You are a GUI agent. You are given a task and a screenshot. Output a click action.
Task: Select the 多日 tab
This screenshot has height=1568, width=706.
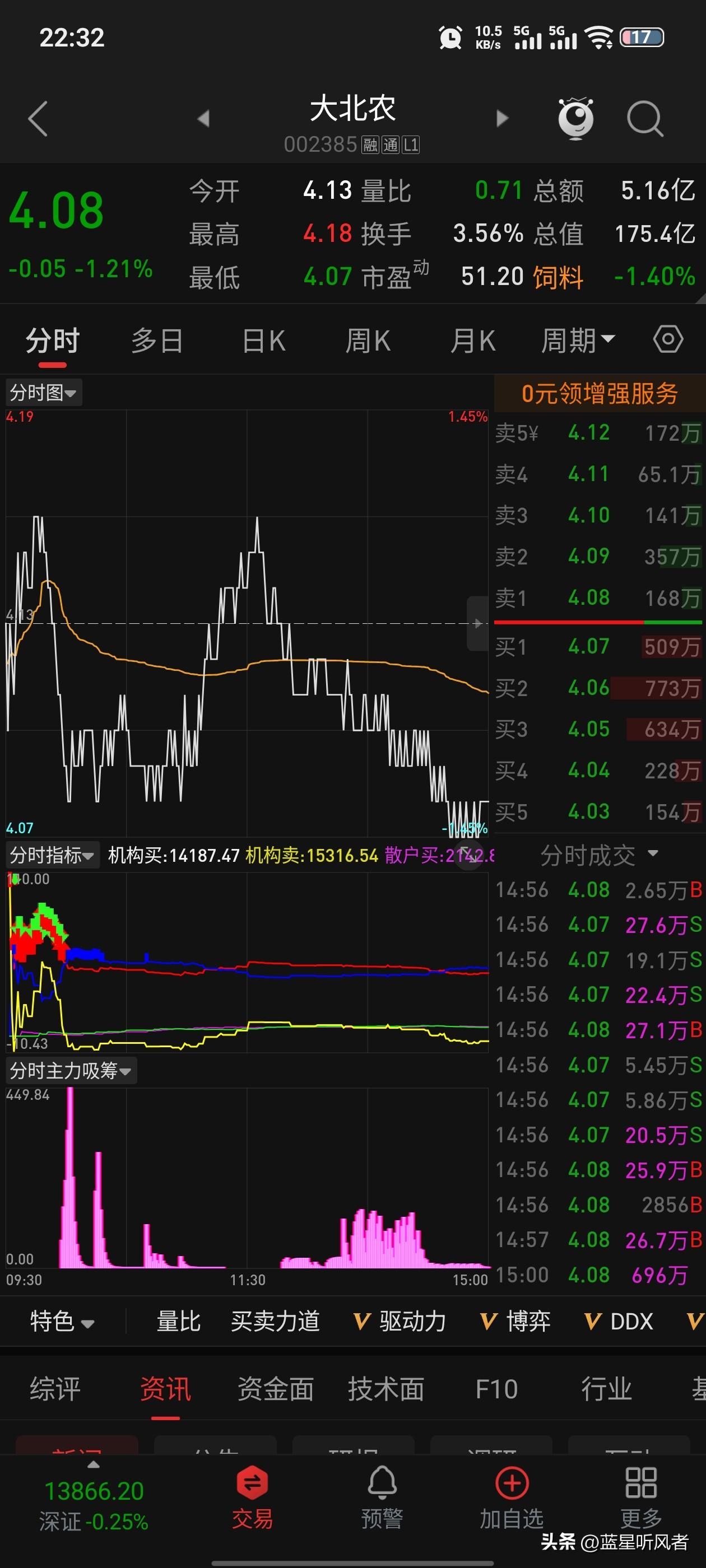pyautogui.click(x=157, y=340)
